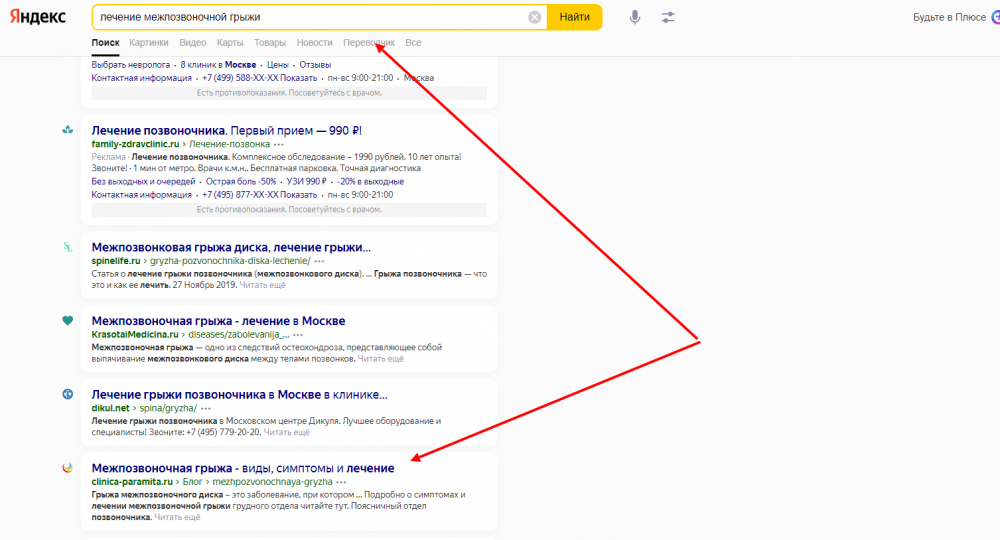The width and height of the screenshot is (1000, 540).
Task: Click the KrasotaiMedicina heart favicon
Action: click(x=67, y=321)
